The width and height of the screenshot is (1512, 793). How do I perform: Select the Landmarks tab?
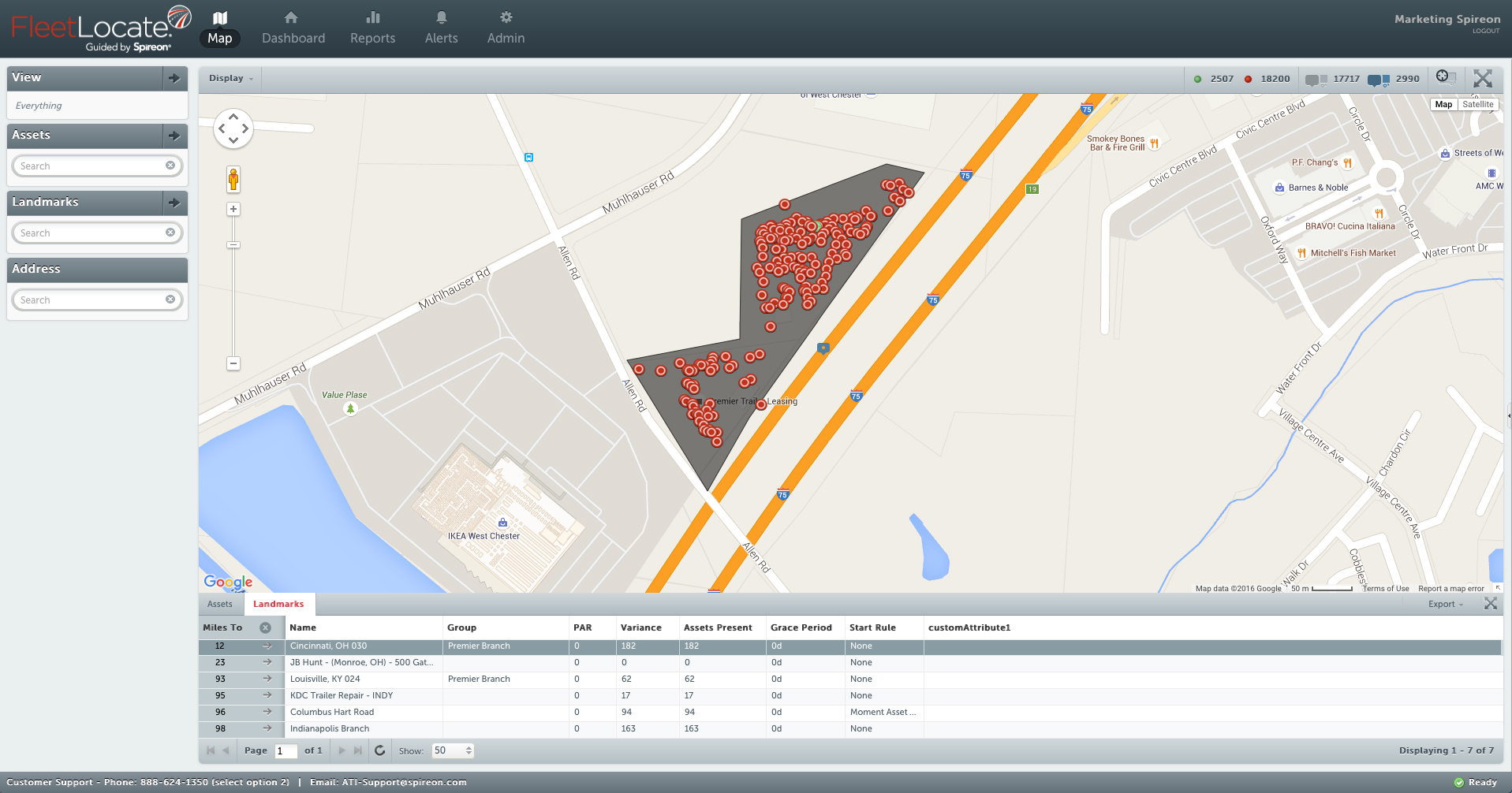pos(278,605)
